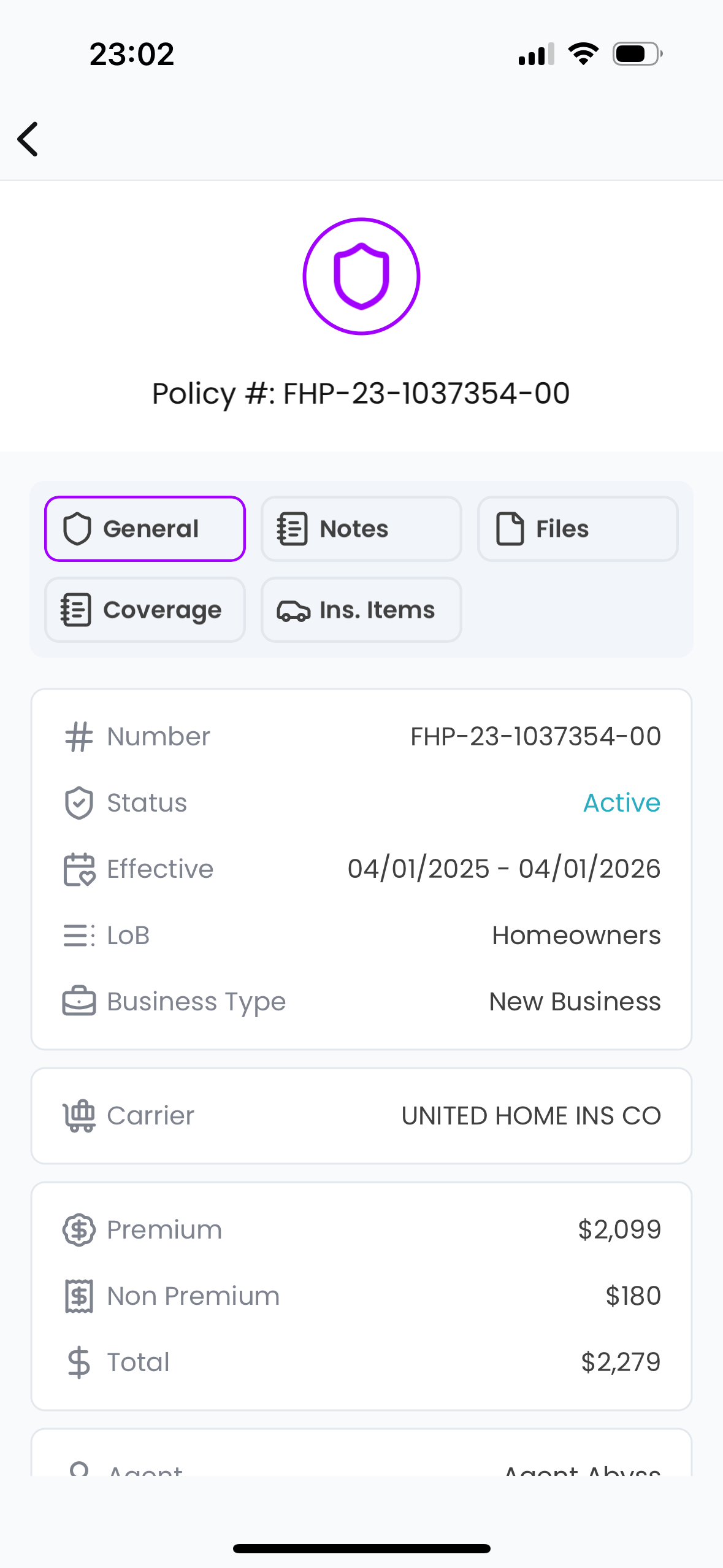723x1568 pixels.
Task: Open the Files tab
Action: pos(578,529)
